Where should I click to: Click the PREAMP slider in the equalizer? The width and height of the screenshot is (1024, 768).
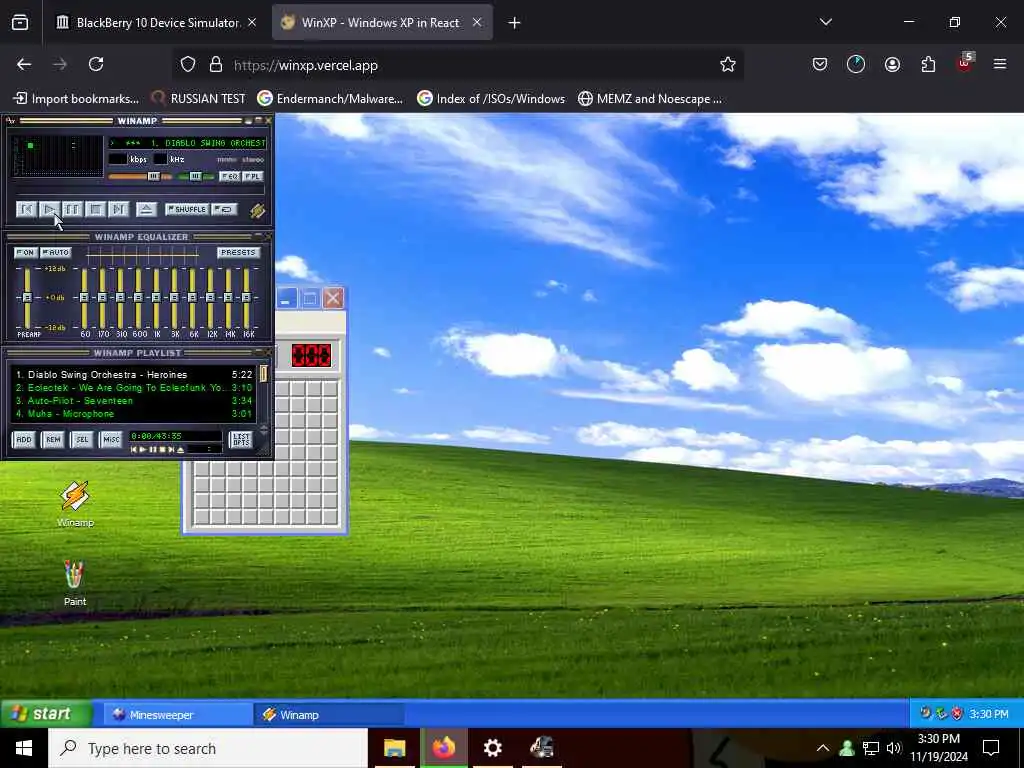tap(27, 298)
